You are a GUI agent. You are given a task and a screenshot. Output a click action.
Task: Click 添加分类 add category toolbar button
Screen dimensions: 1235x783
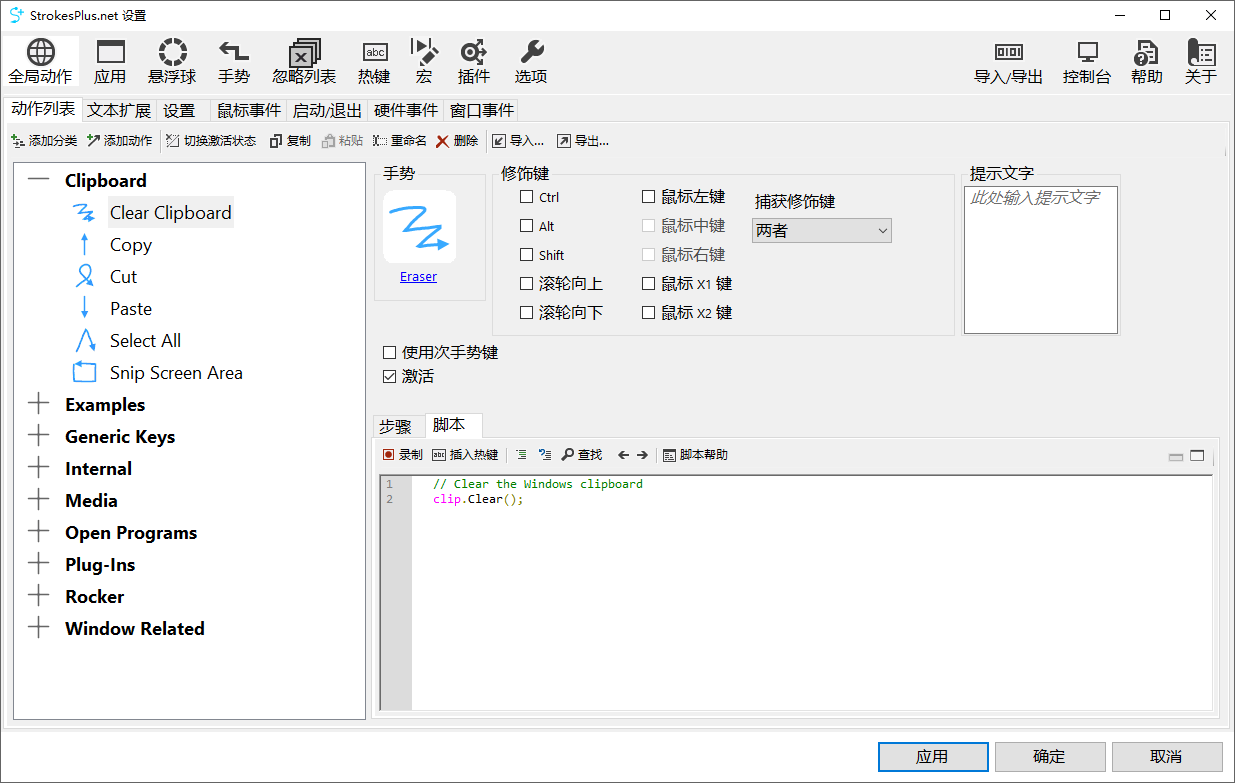tap(44, 141)
